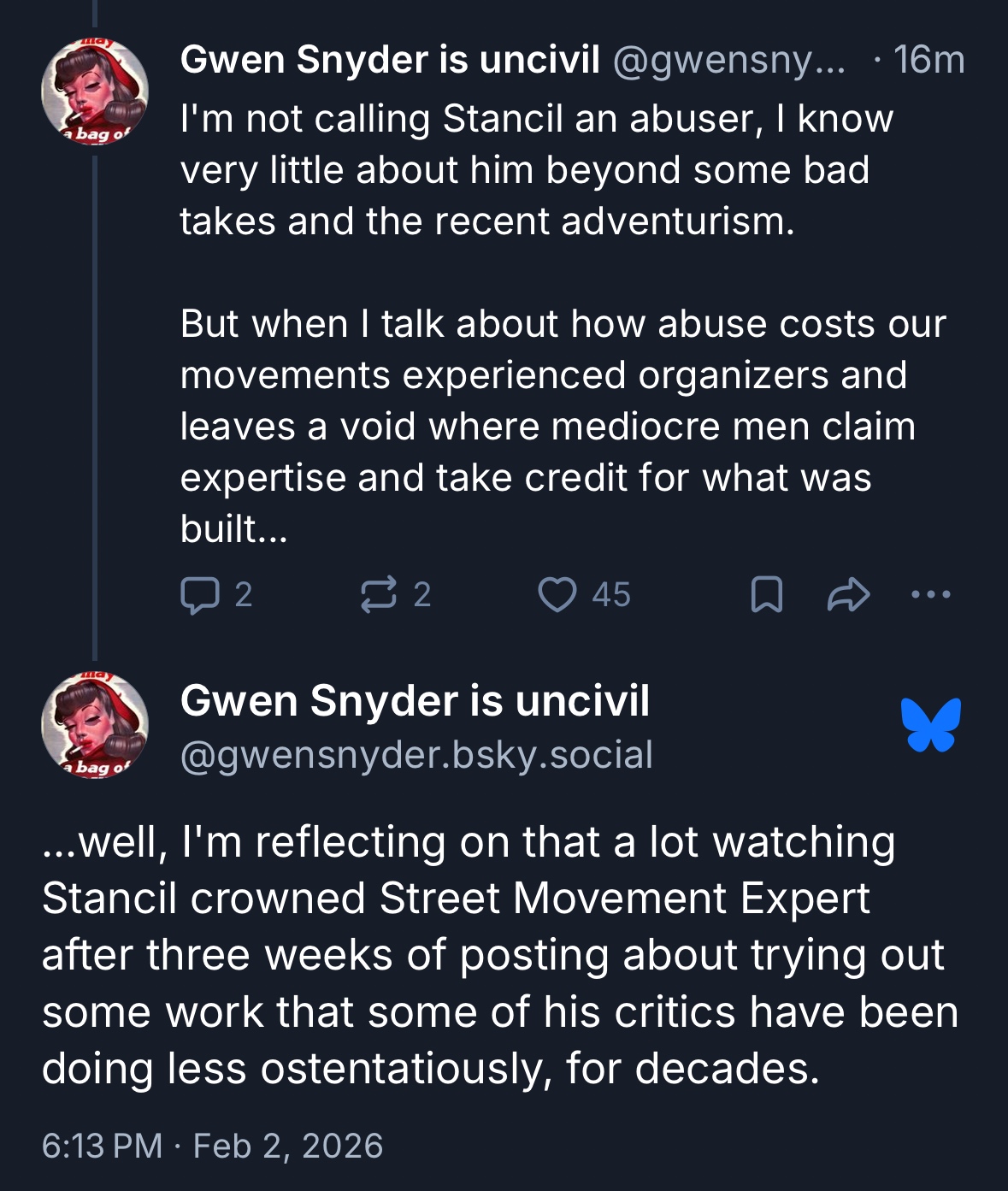This screenshot has width=1008, height=1191.
Task: Click the reply count number 2
Action: 244,595
